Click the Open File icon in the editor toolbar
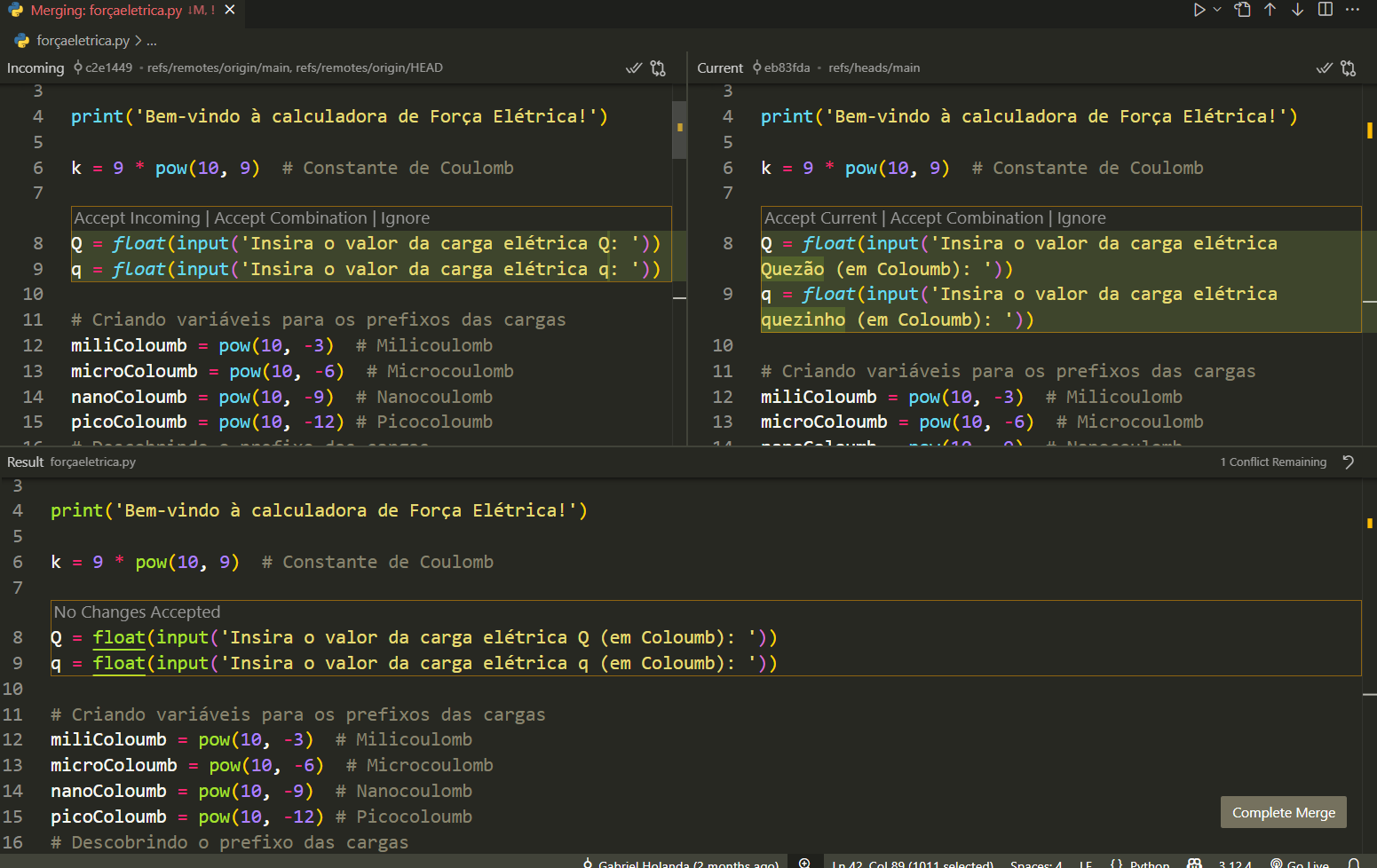 click(1243, 10)
